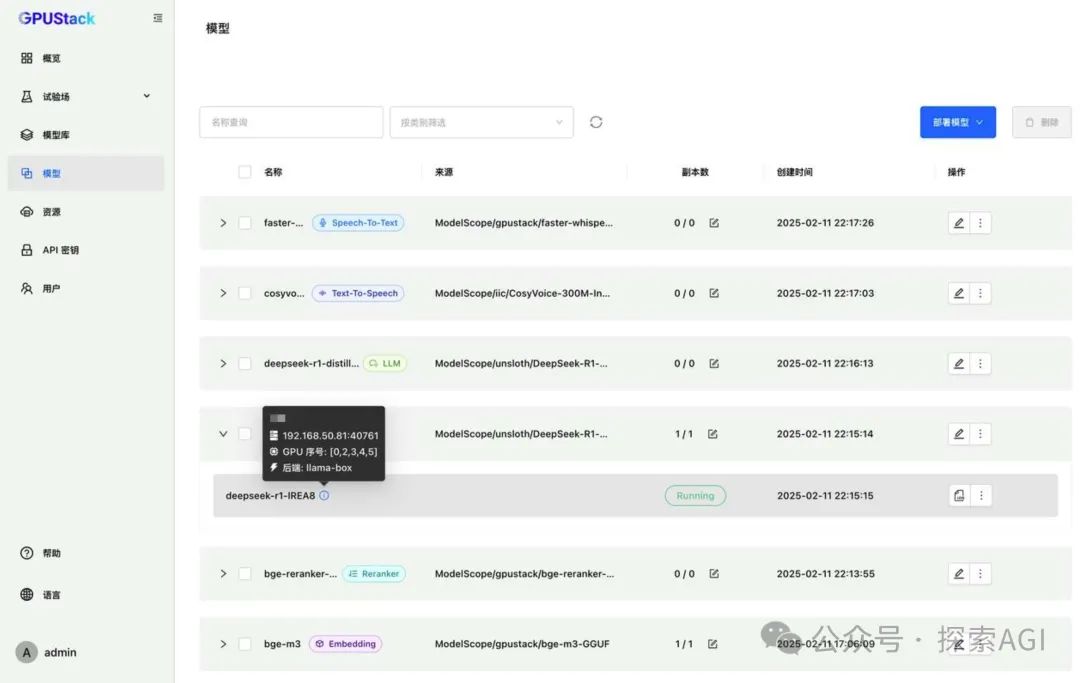Edit replica count for cosyvoice model
The width and height of the screenshot is (1080, 683).
713,292
